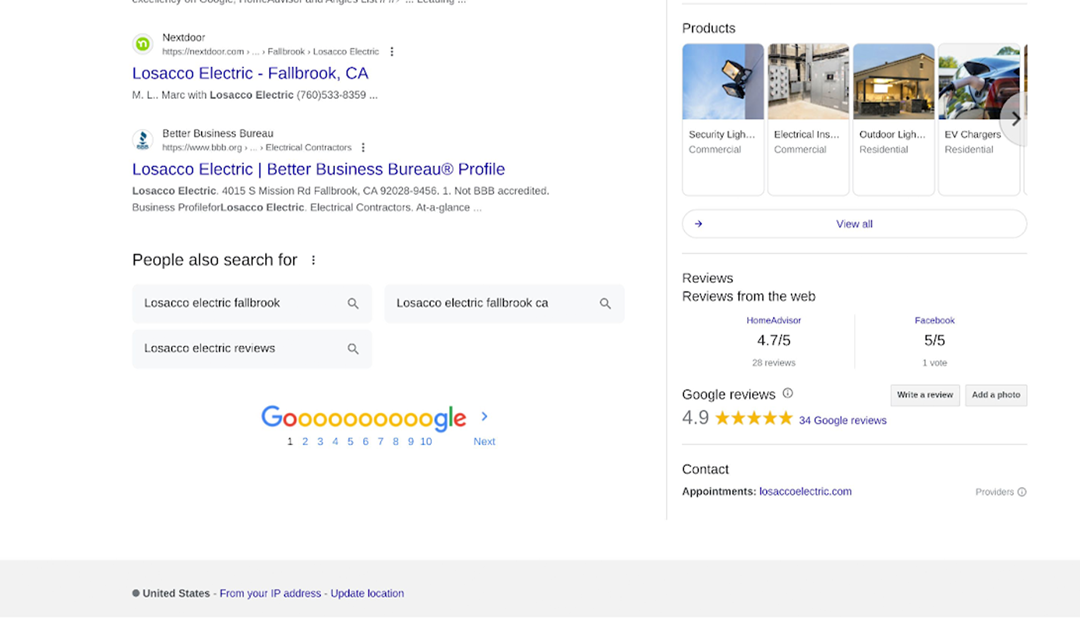Click the Better Business Bureau favicon
The image size is (1080, 621).
tap(142, 140)
